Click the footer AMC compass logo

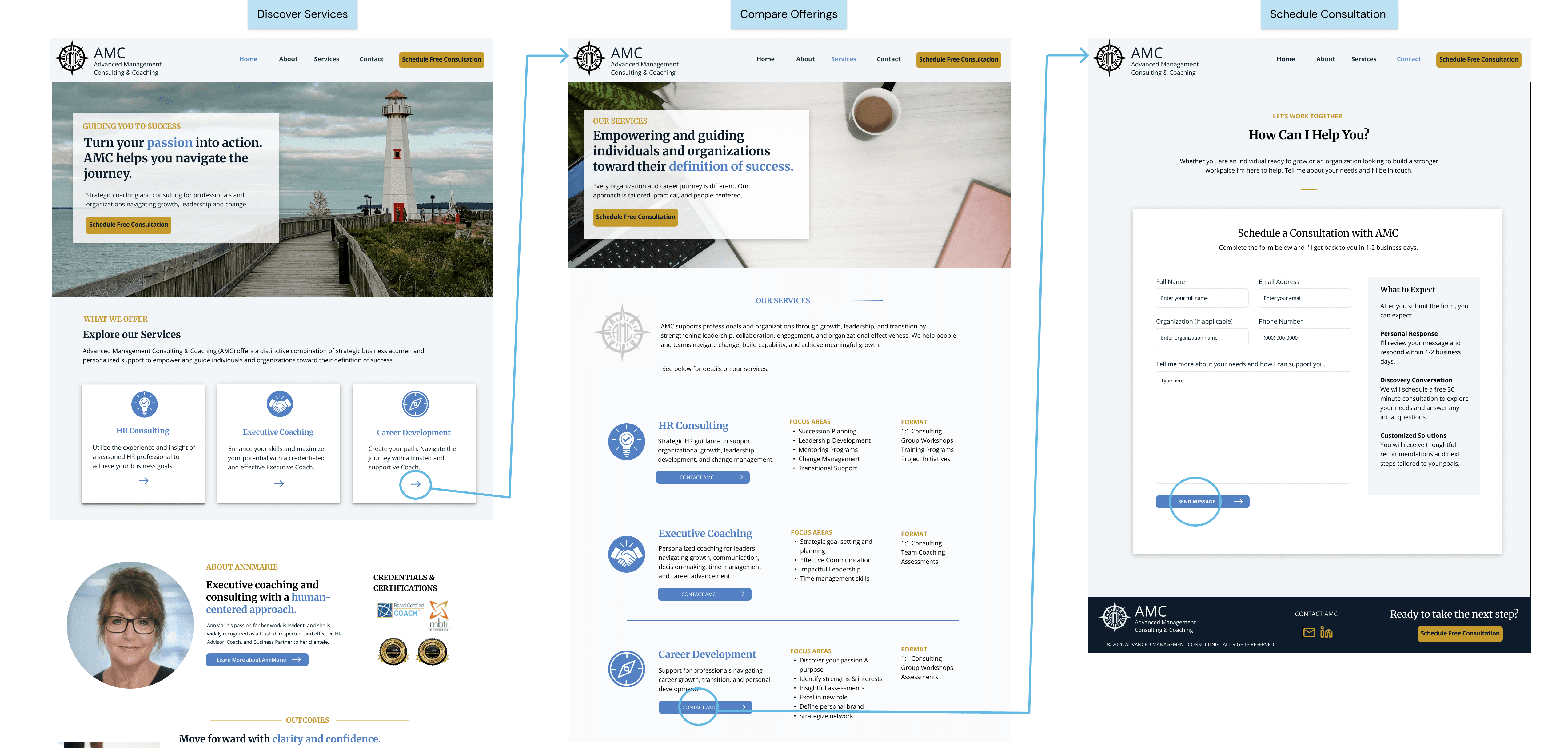tap(1115, 618)
